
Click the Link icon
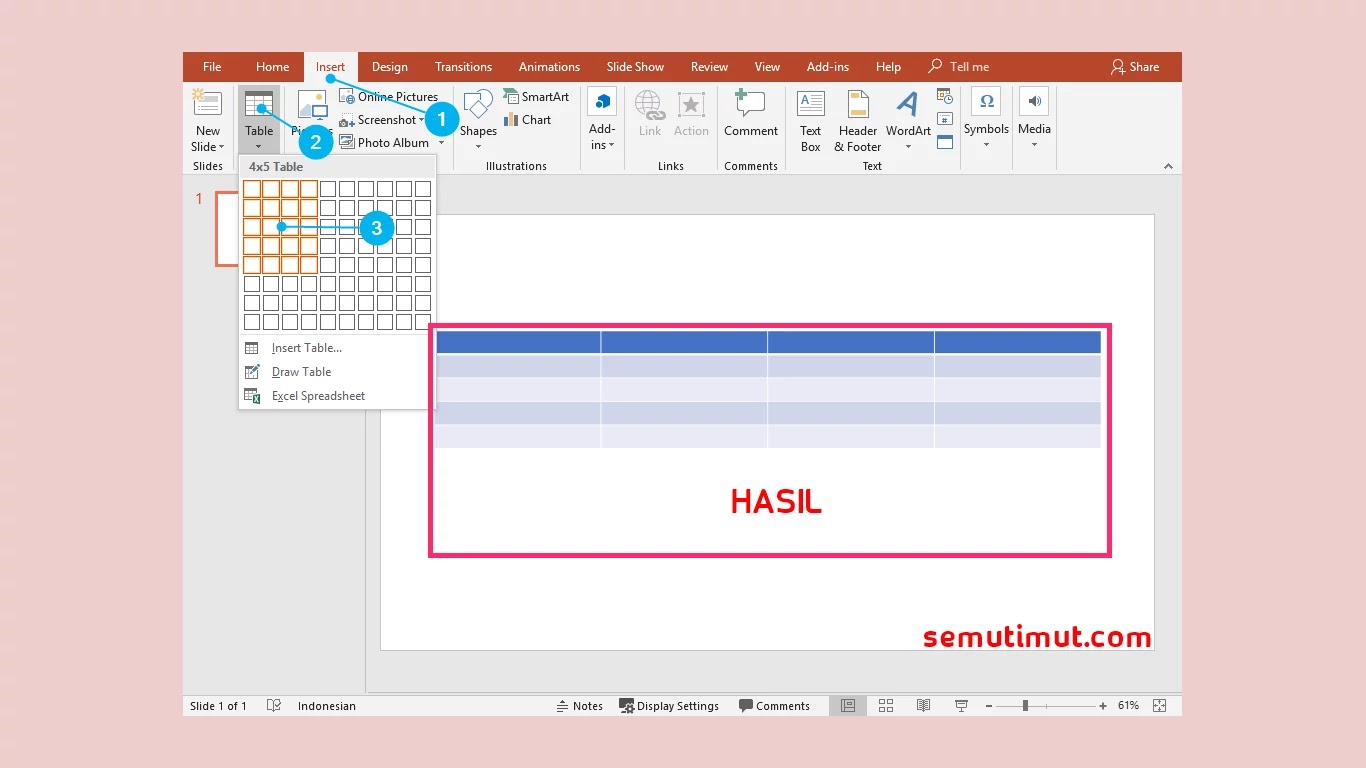[649, 104]
